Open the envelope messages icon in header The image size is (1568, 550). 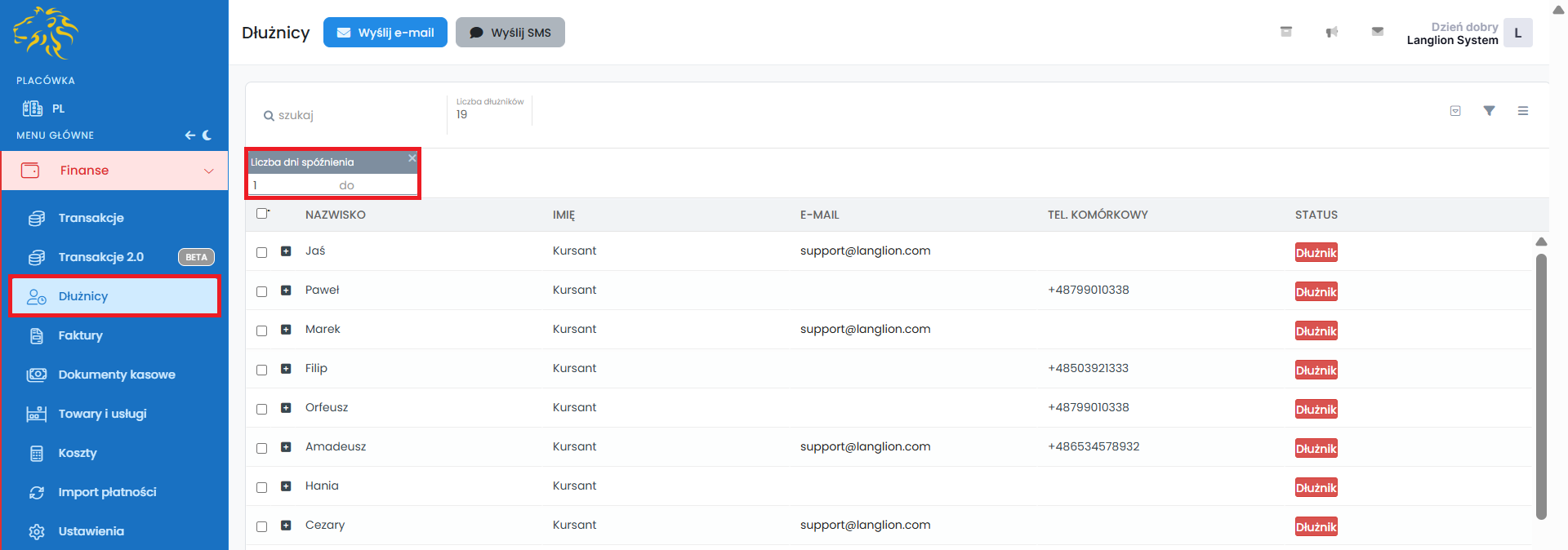coord(1377,32)
